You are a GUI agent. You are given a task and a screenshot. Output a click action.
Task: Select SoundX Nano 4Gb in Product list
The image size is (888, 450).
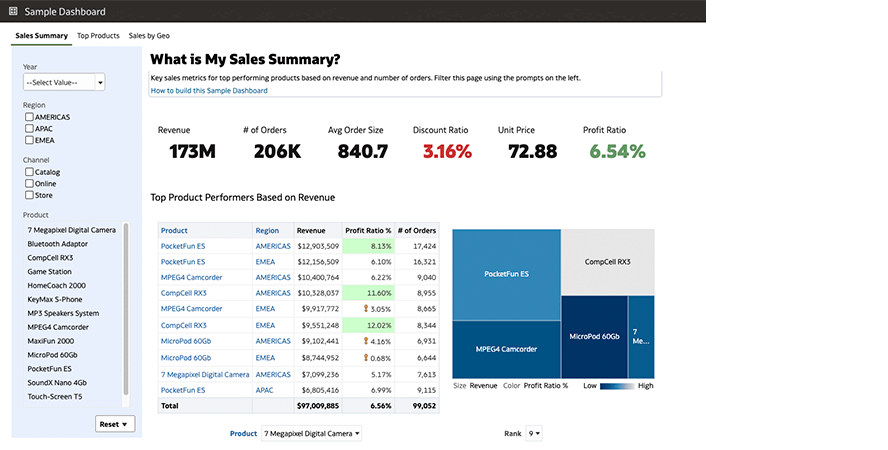(x=57, y=383)
